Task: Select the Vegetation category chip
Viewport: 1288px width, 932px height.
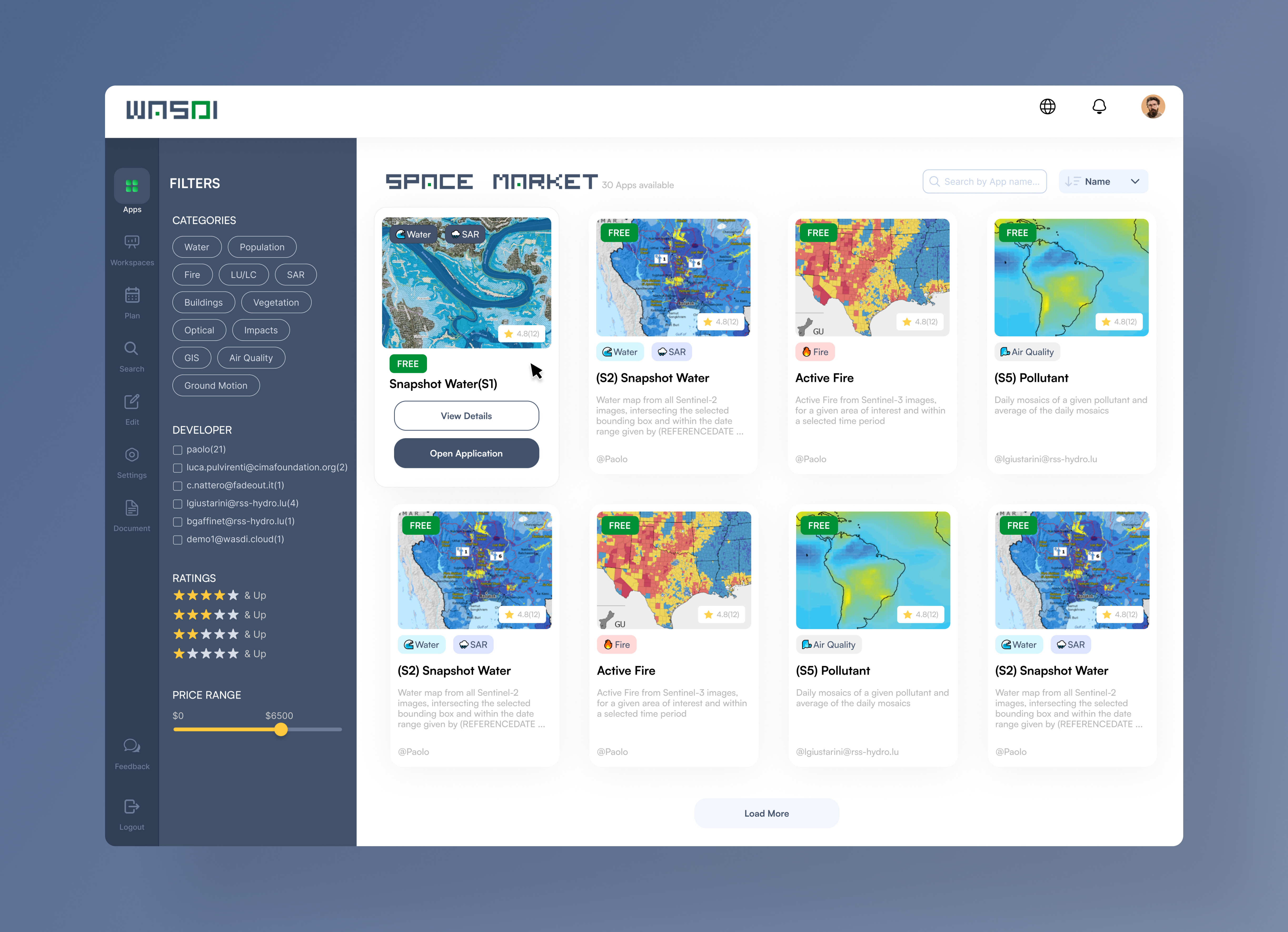Action: 276,303
